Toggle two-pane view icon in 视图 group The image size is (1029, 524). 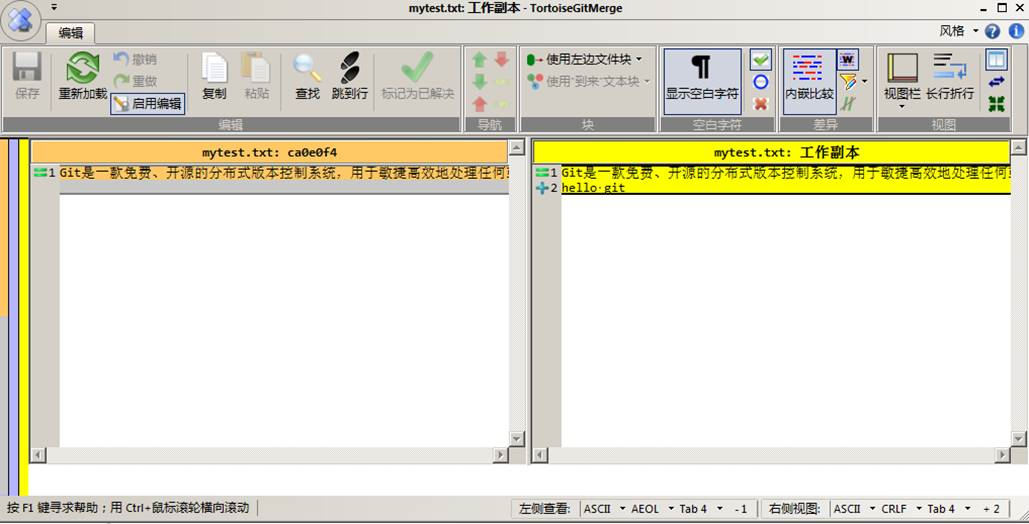click(x=996, y=60)
